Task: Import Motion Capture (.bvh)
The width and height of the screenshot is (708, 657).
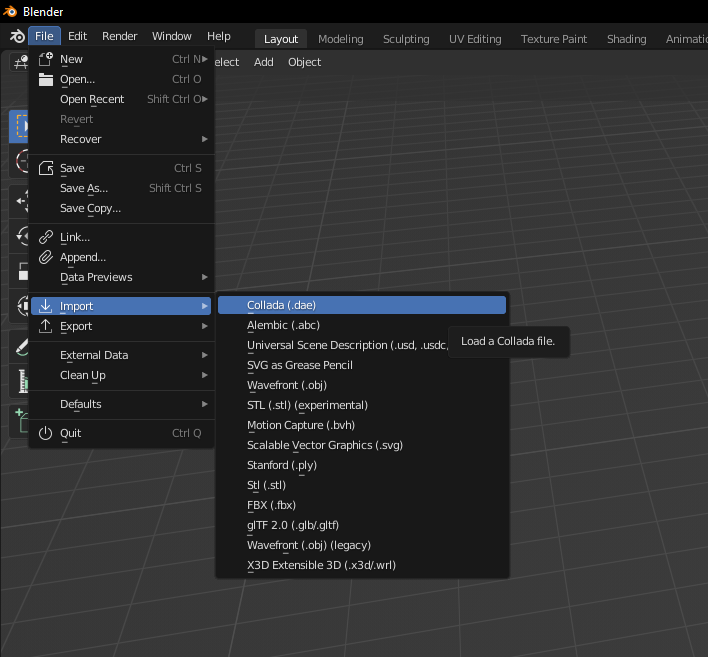Action: [362, 425]
